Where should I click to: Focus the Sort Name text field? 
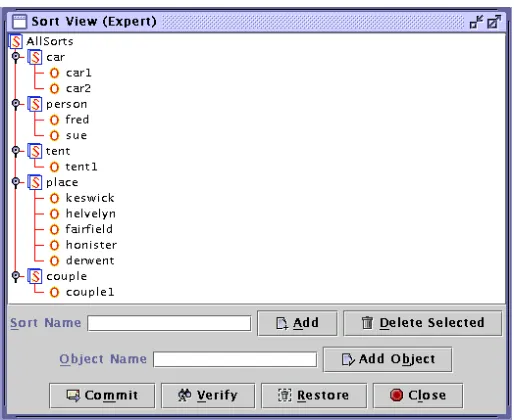(x=169, y=323)
